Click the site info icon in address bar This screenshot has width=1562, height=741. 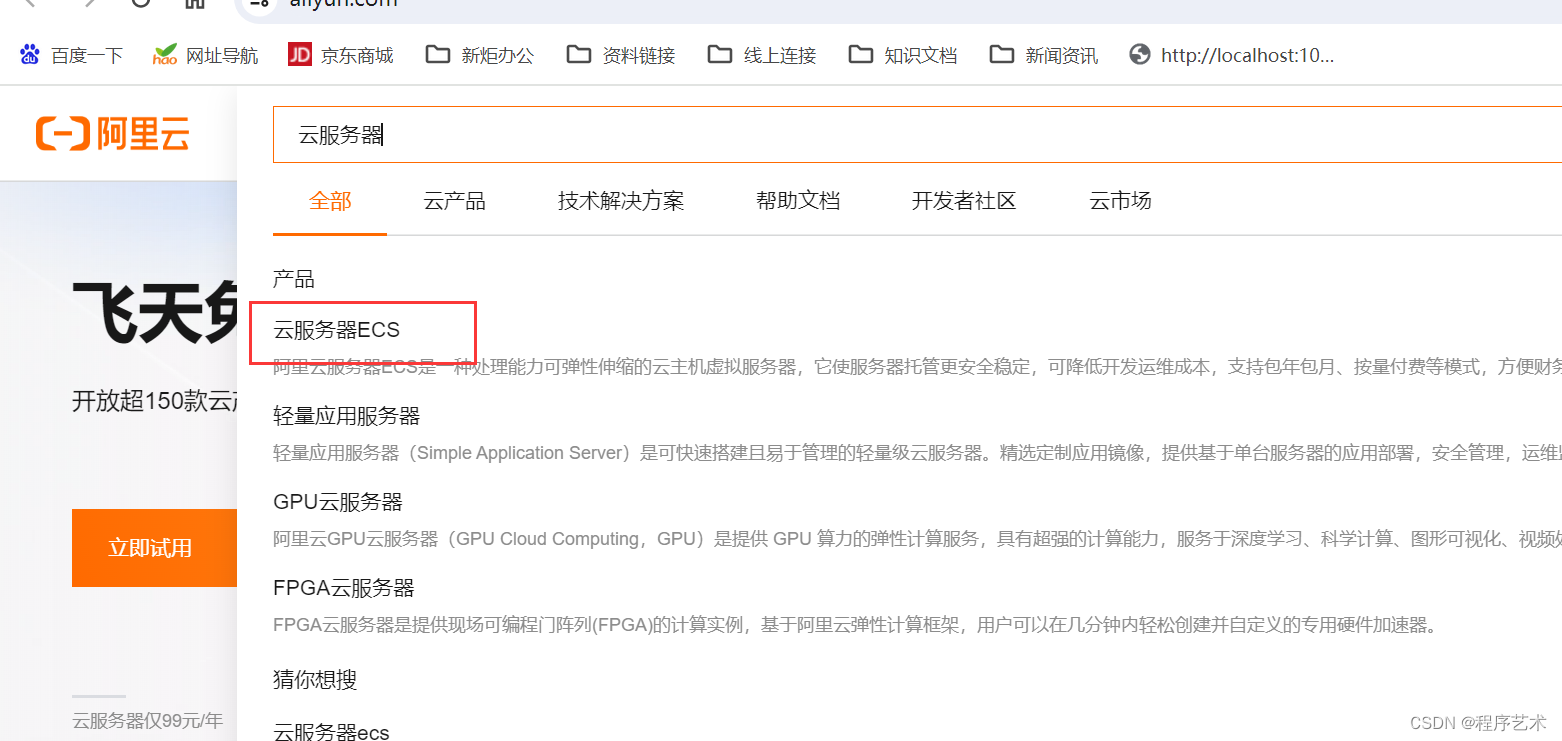click(260, 5)
